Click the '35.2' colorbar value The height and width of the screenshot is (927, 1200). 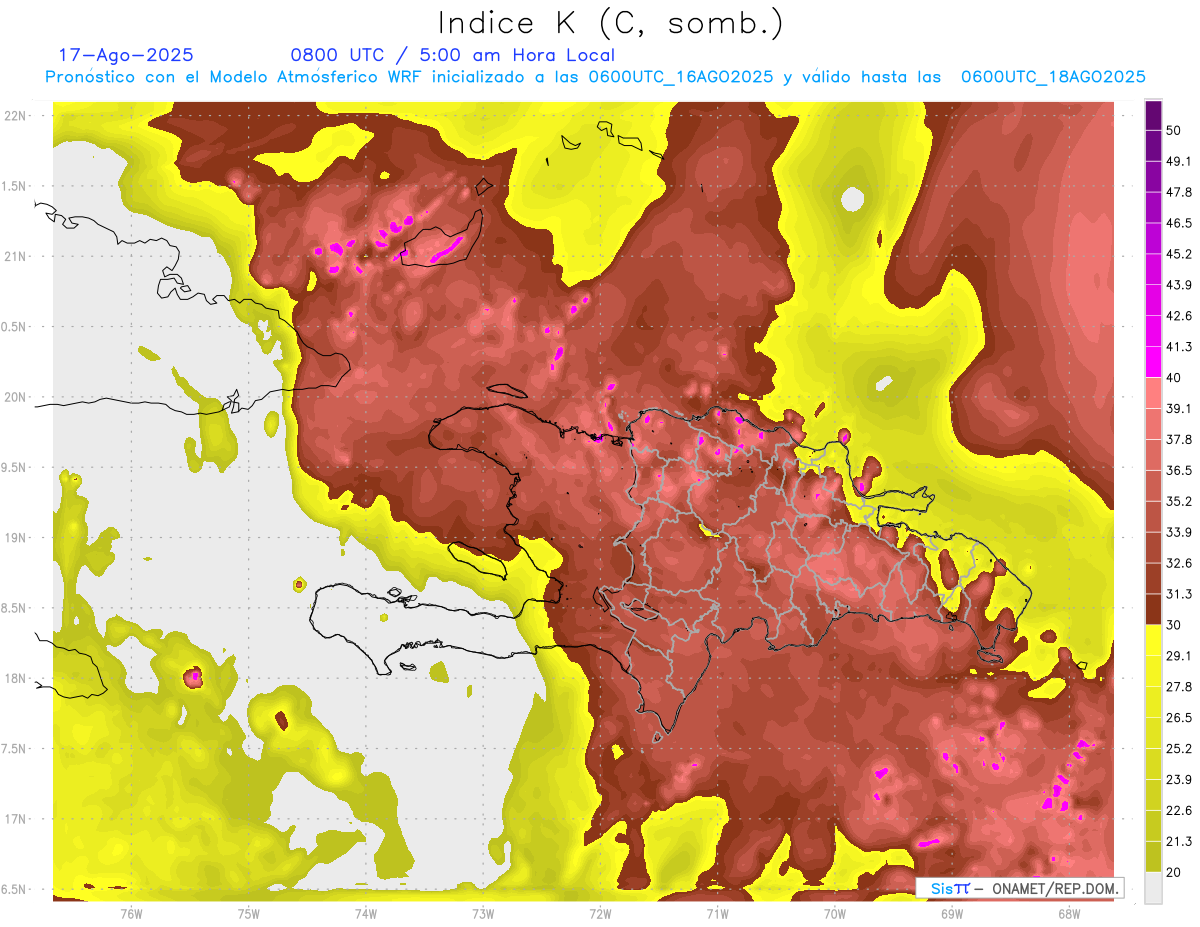pos(1179,501)
